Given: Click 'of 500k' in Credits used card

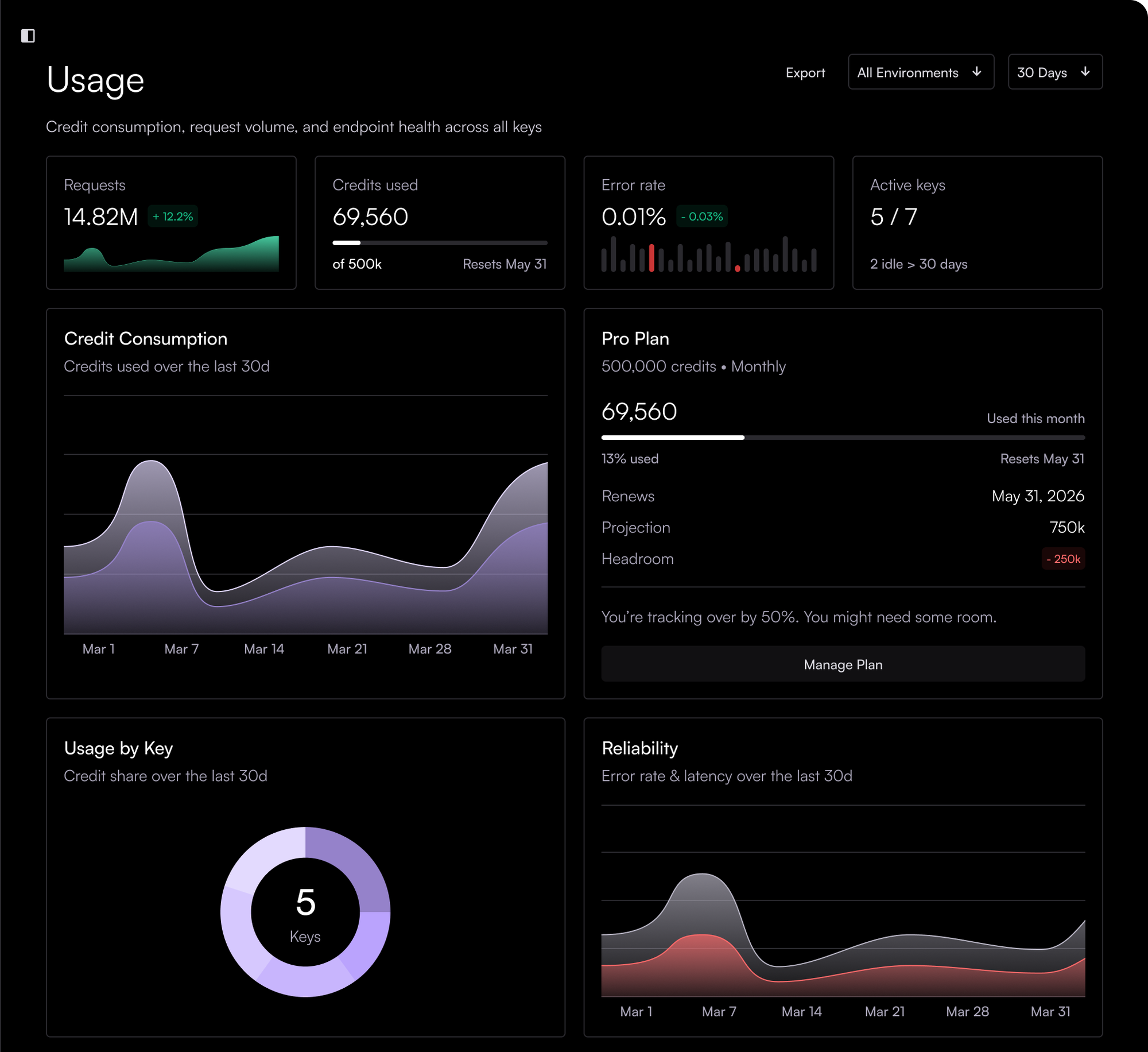Looking at the screenshot, I should [x=357, y=264].
